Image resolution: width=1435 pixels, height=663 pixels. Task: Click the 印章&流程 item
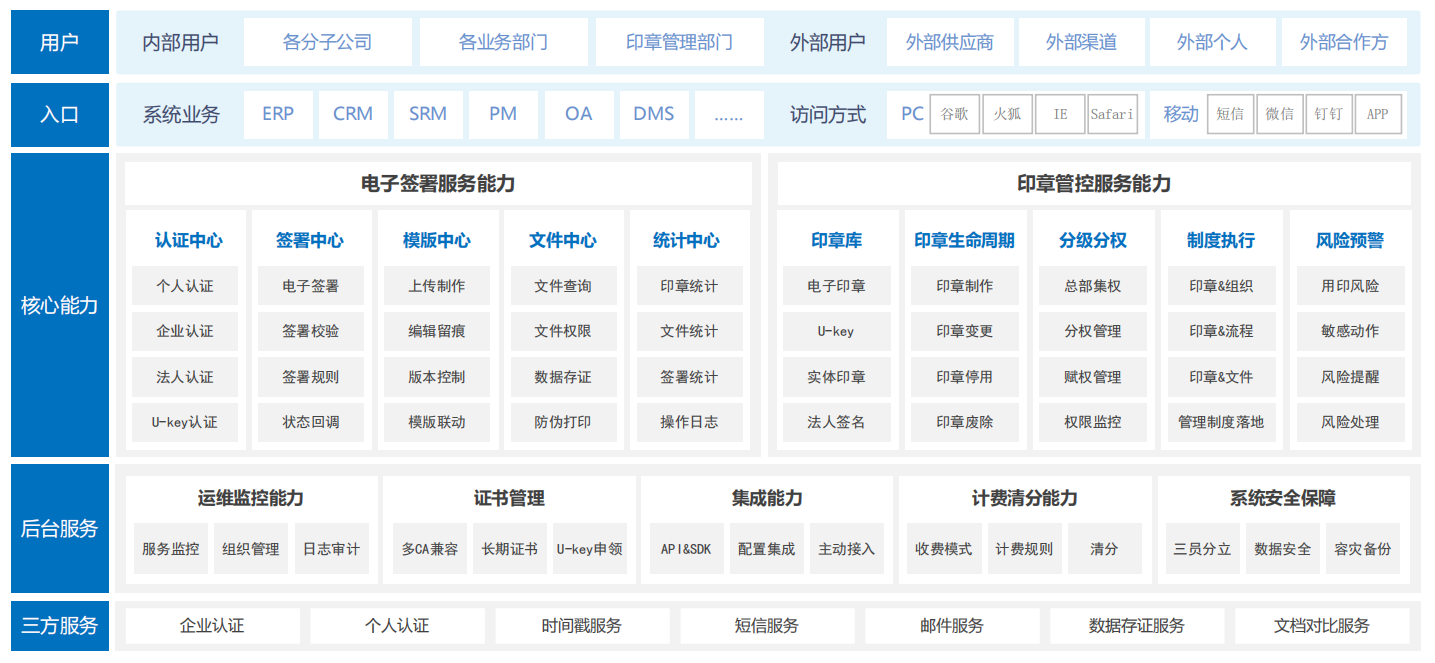[x=1221, y=331]
